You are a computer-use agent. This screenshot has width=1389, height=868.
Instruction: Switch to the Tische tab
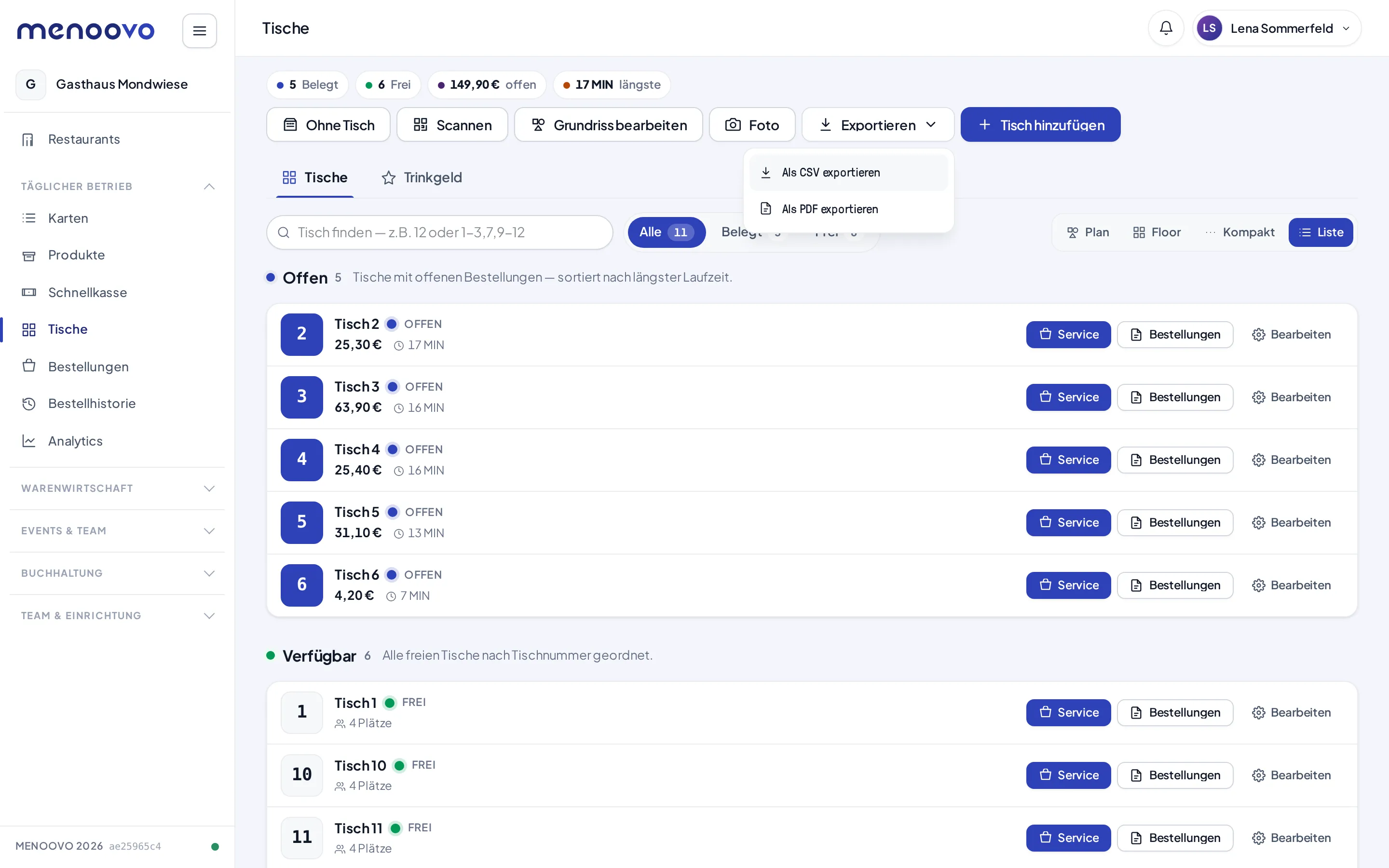click(x=314, y=177)
